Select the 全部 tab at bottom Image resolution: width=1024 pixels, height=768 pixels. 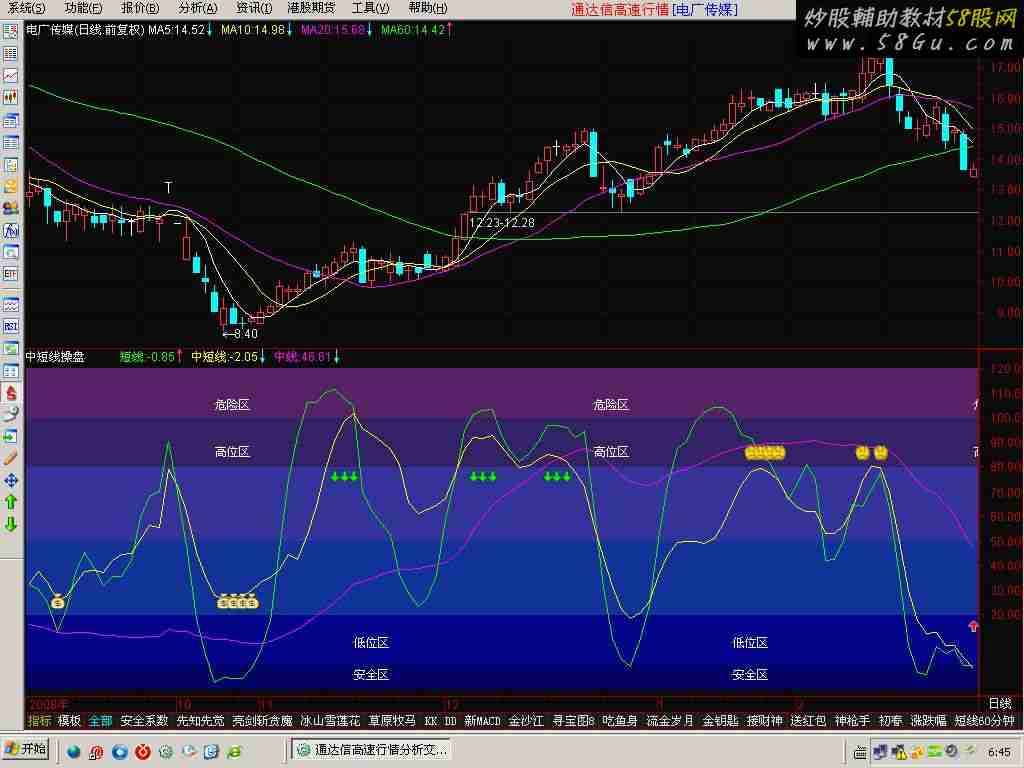101,721
